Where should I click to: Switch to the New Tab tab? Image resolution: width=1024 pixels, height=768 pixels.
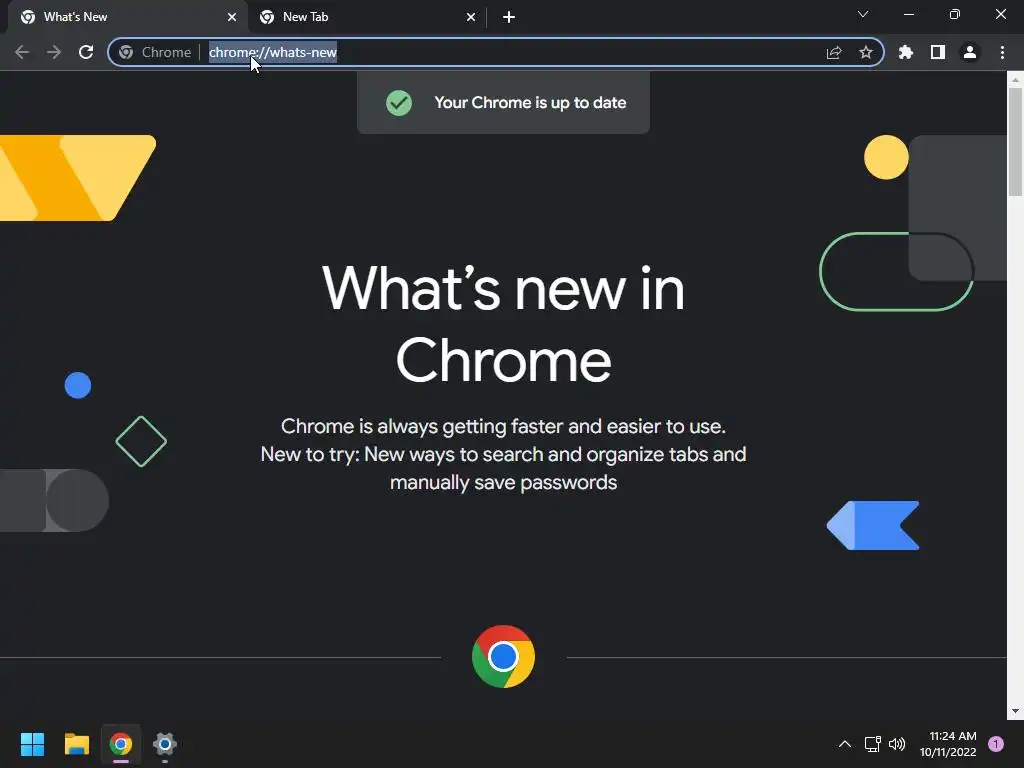(x=366, y=17)
